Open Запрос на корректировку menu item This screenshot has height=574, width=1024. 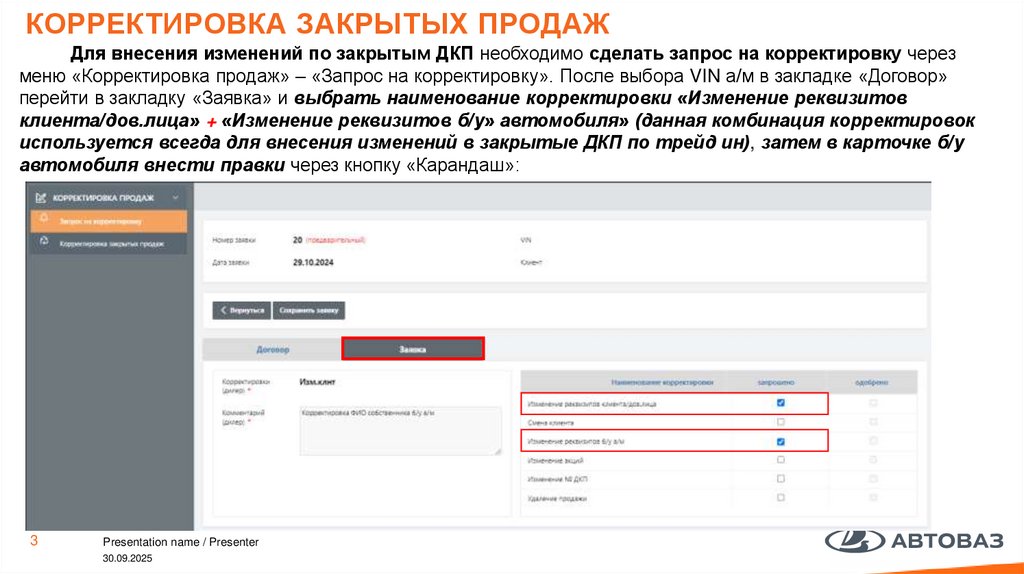108,221
